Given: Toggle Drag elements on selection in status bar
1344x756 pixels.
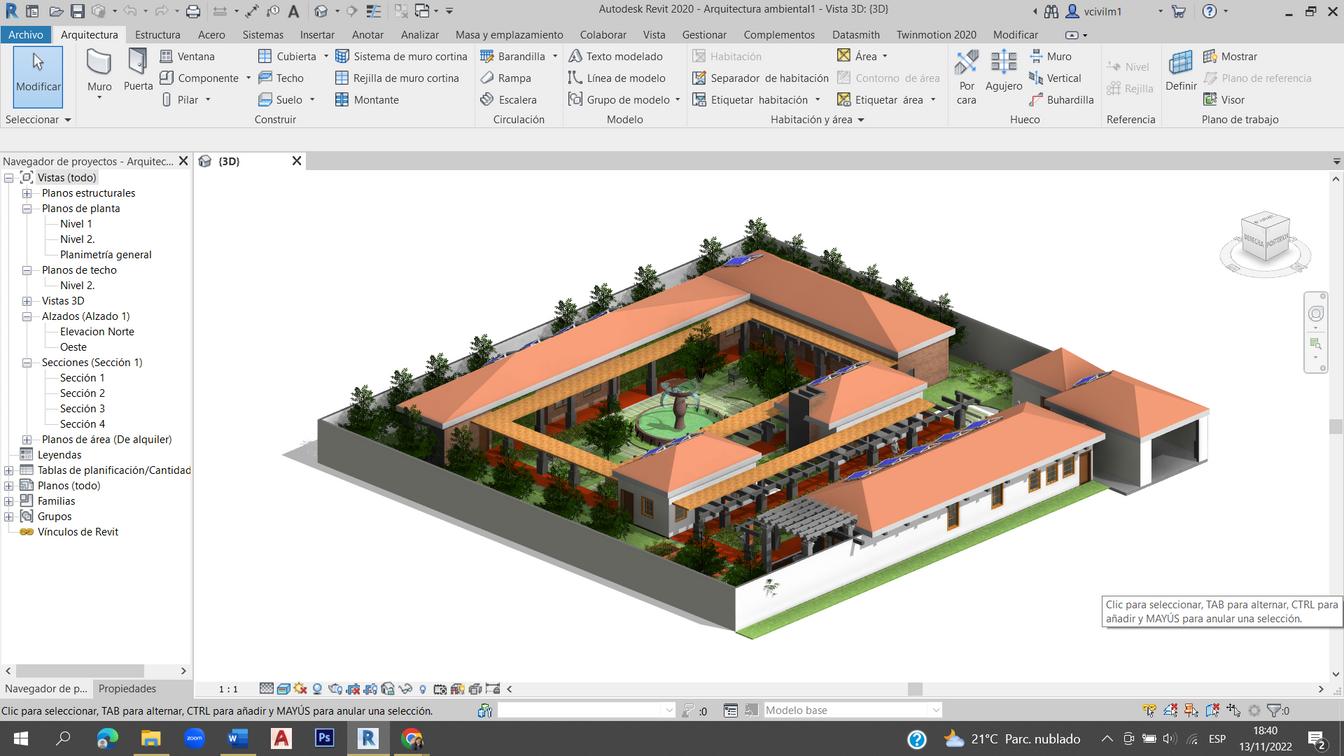Looking at the screenshot, I should pyautogui.click(x=1233, y=711).
